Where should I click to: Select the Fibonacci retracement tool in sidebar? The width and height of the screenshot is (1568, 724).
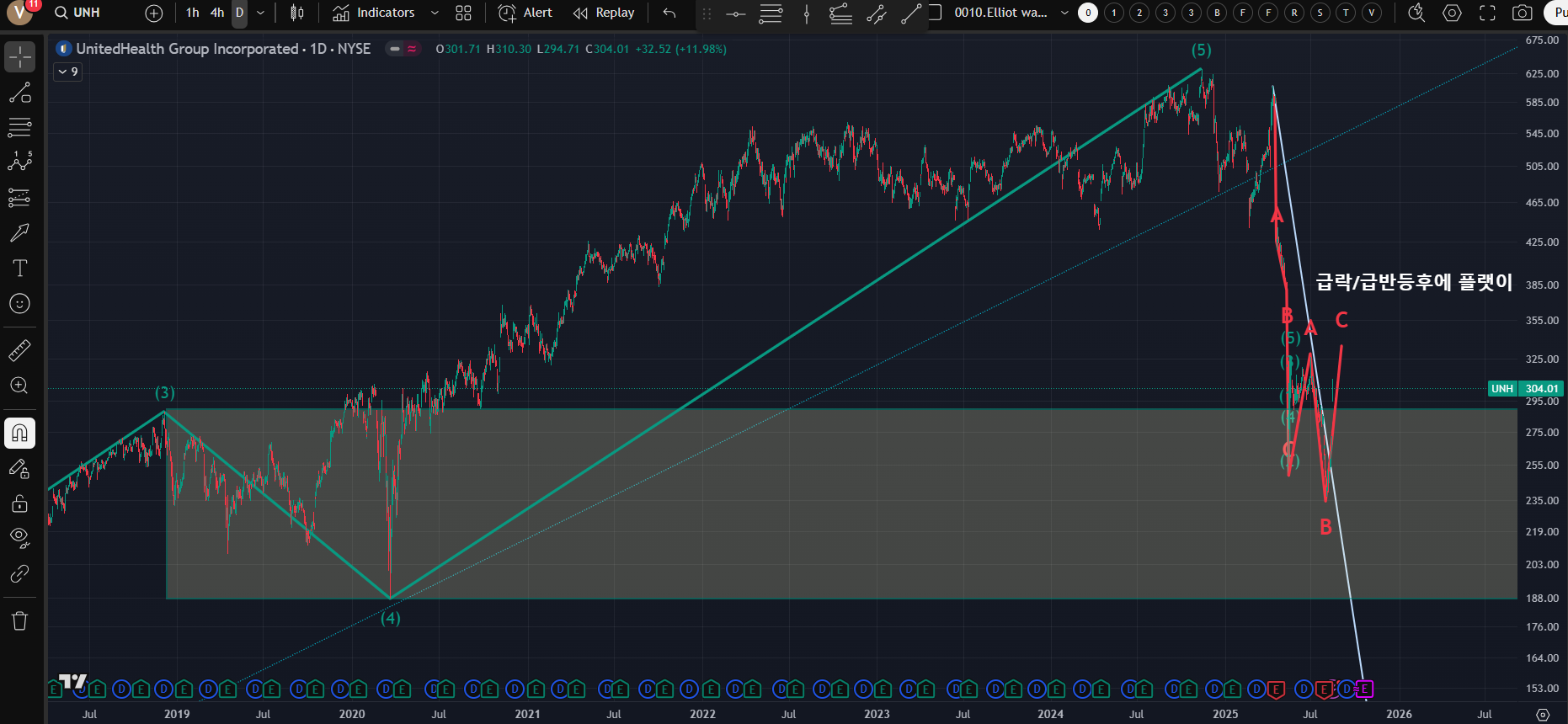19,128
